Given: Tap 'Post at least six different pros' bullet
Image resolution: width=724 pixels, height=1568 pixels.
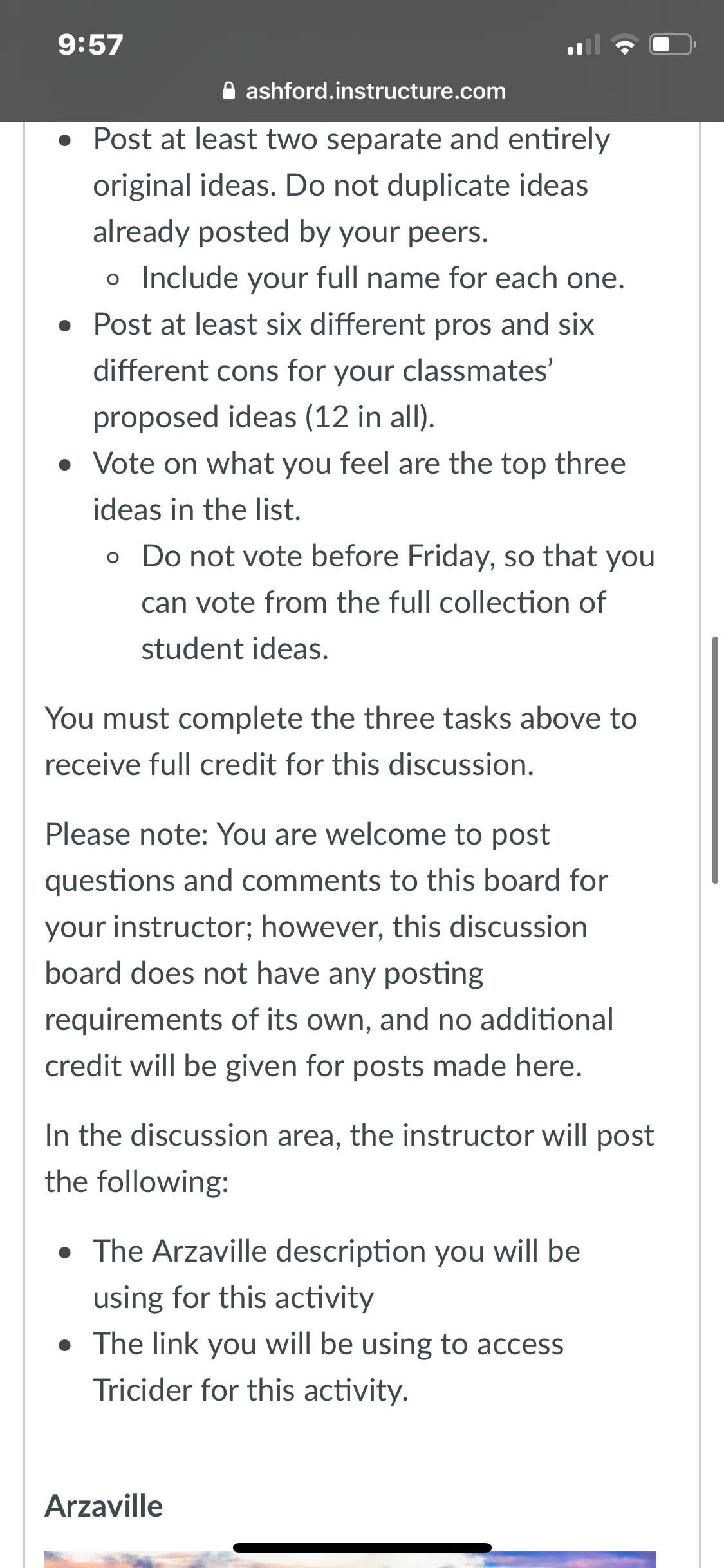Looking at the screenshot, I should pyautogui.click(x=344, y=371).
